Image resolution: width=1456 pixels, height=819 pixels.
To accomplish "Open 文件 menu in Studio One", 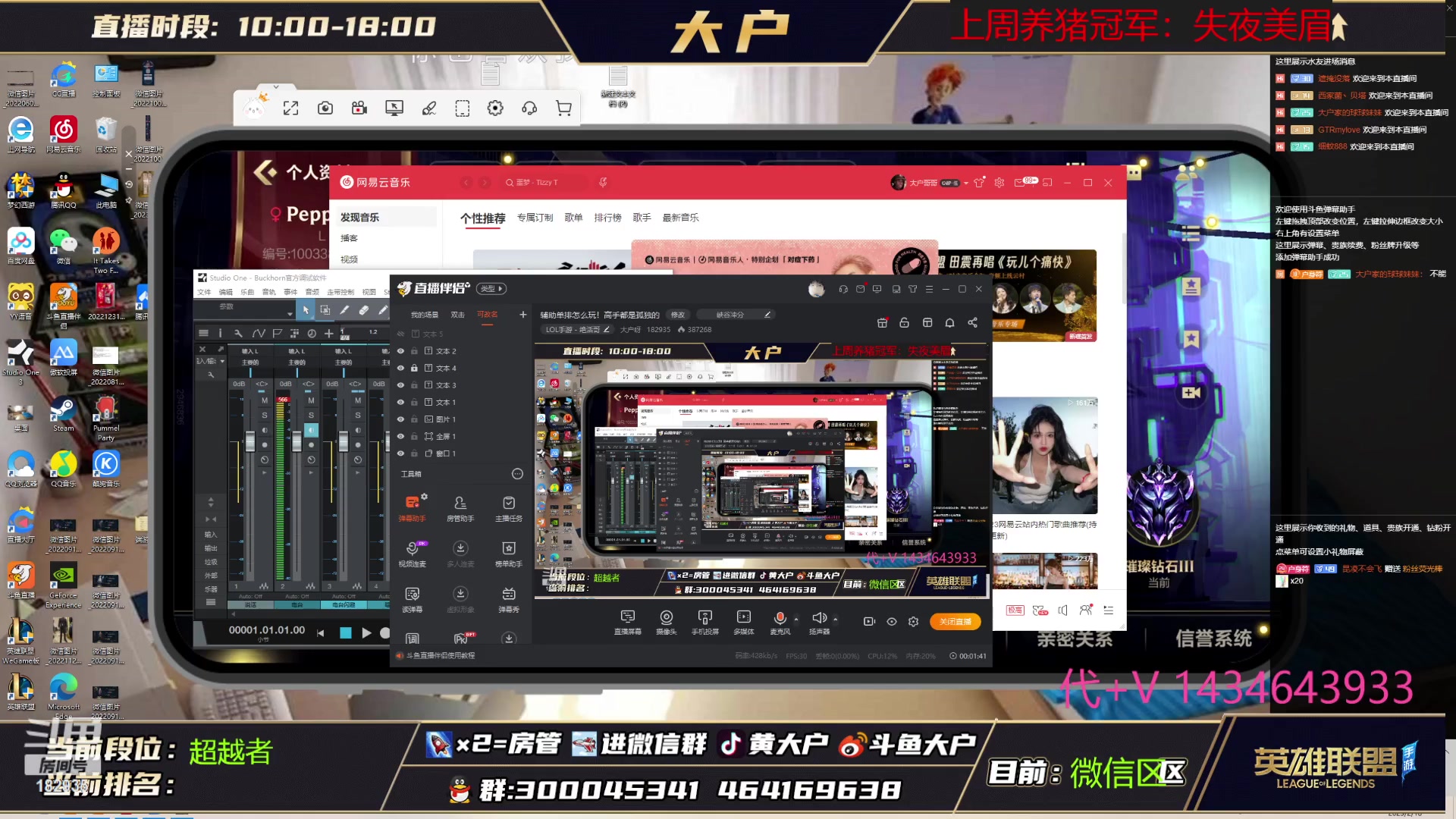I will click(x=204, y=292).
